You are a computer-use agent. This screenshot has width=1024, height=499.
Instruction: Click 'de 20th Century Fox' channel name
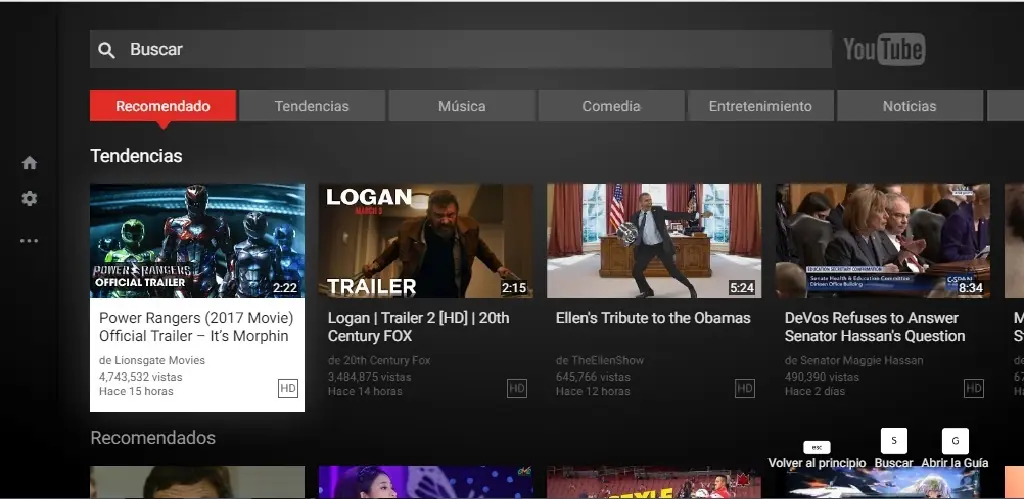coord(379,361)
